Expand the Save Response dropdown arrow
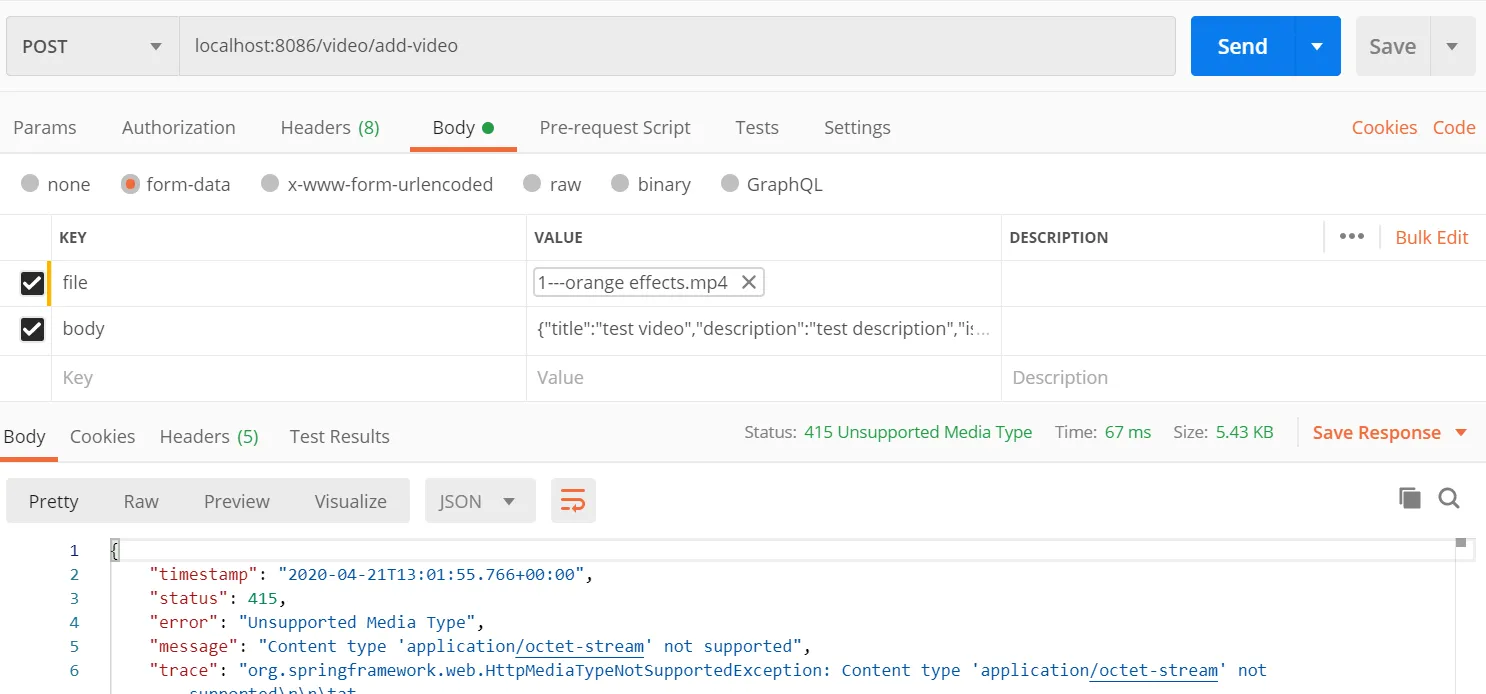The image size is (1486, 694). pyautogui.click(x=1461, y=433)
